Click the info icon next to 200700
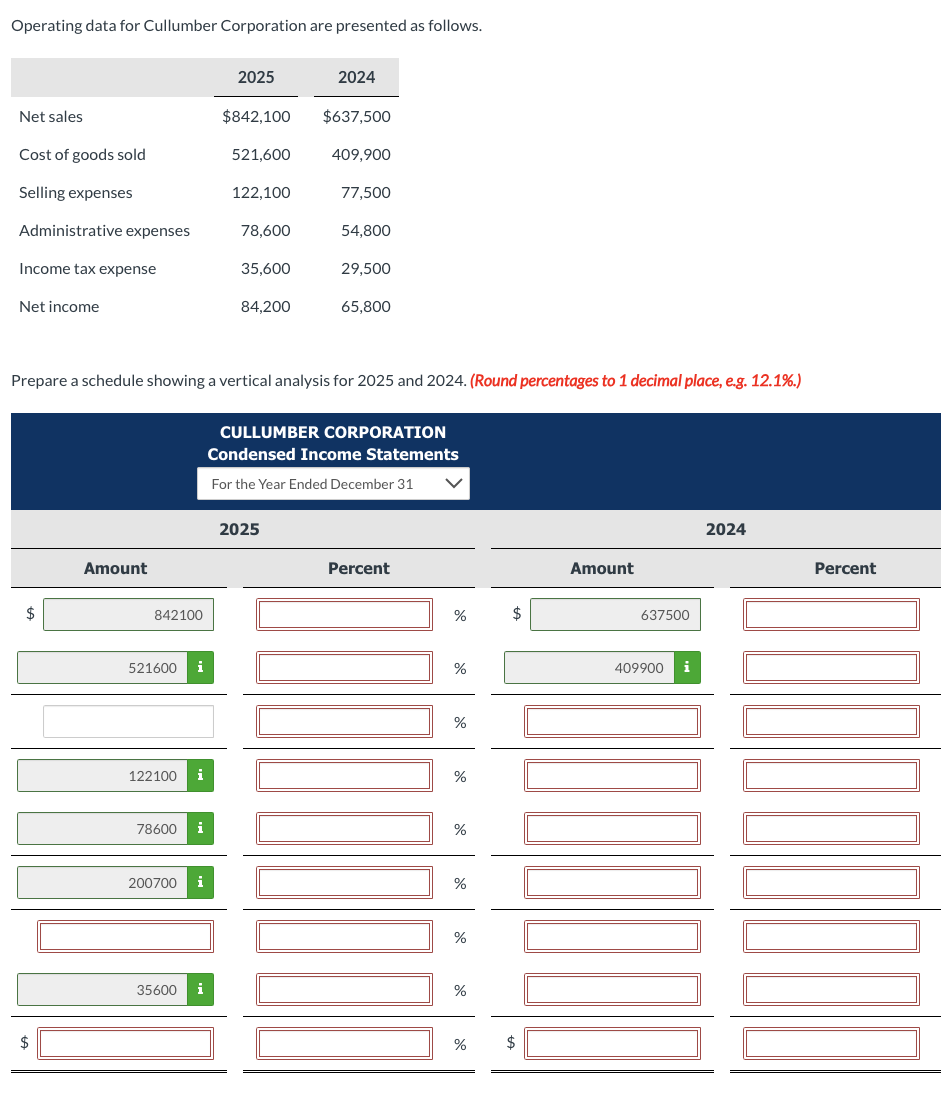 tap(200, 882)
